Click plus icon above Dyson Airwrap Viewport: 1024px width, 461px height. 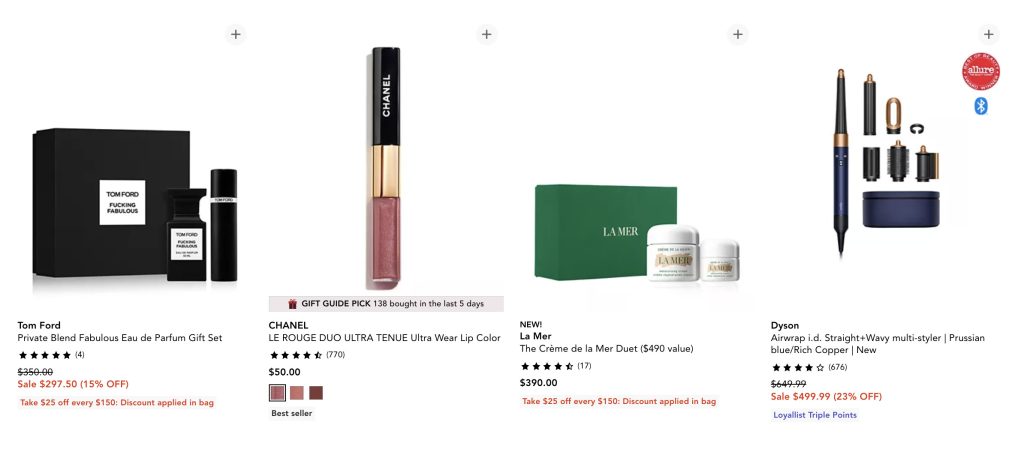[x=989, y=34]
